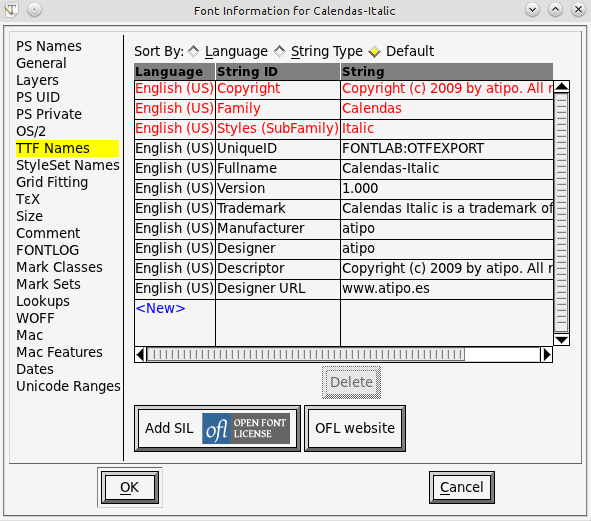The width and height of the screenshot is (591, 521).
Task: Click the scroll right arrow under table
Action: 546,354
